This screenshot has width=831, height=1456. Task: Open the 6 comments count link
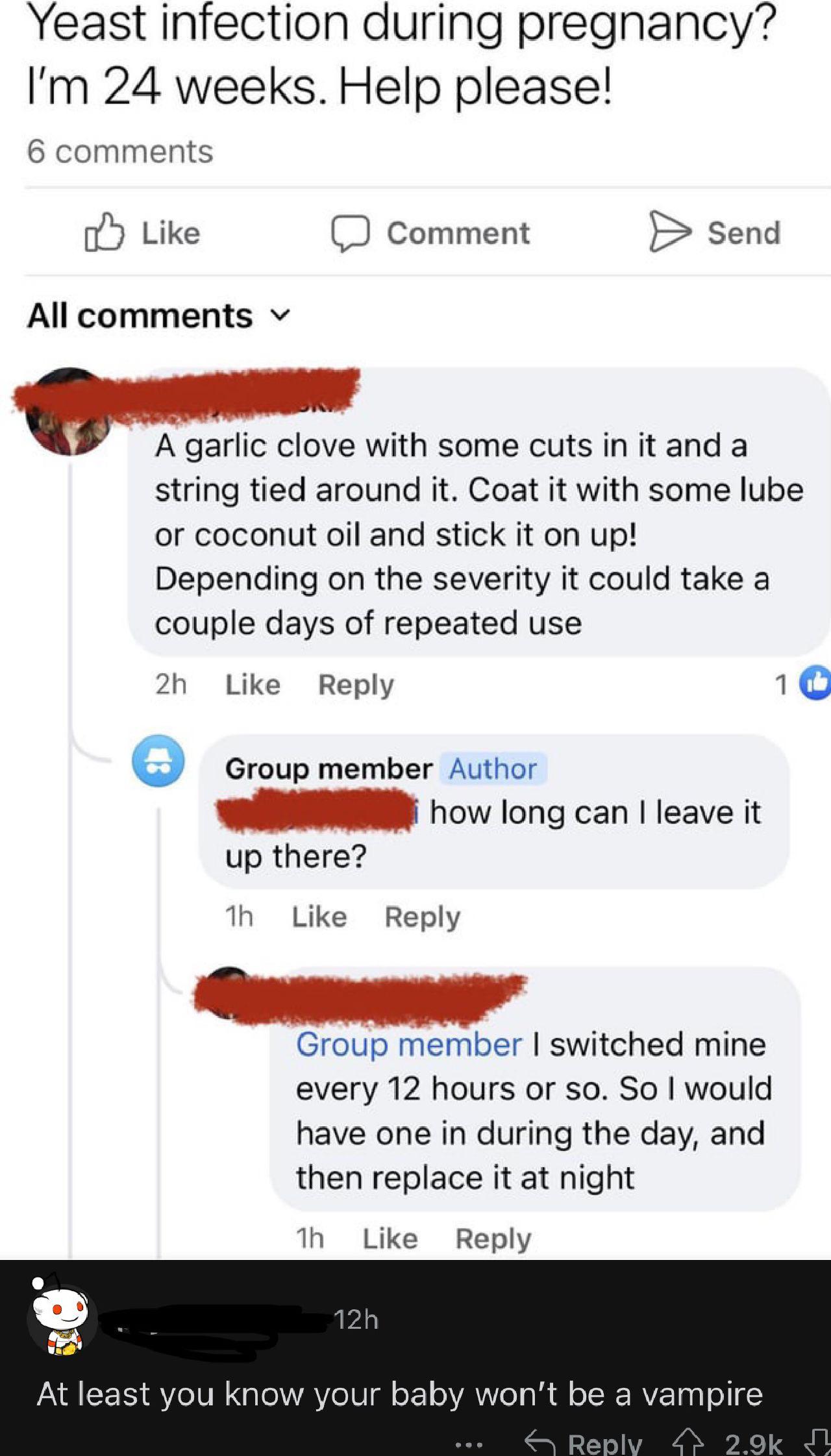pyautogui.click(x=120, y=151)
